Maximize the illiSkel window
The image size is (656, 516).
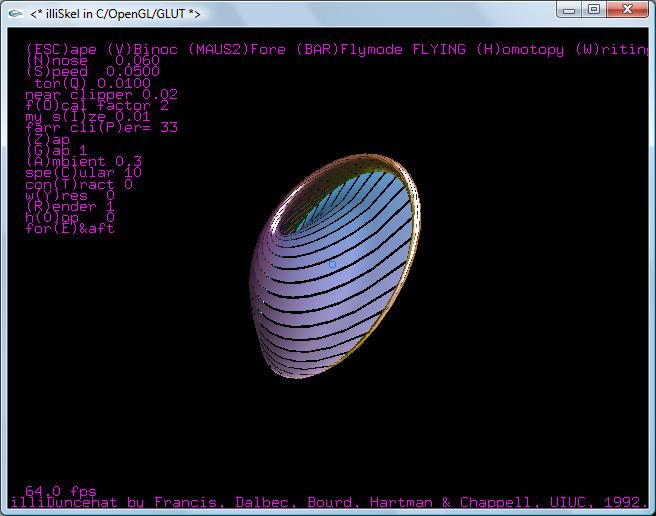pos(594,10)
